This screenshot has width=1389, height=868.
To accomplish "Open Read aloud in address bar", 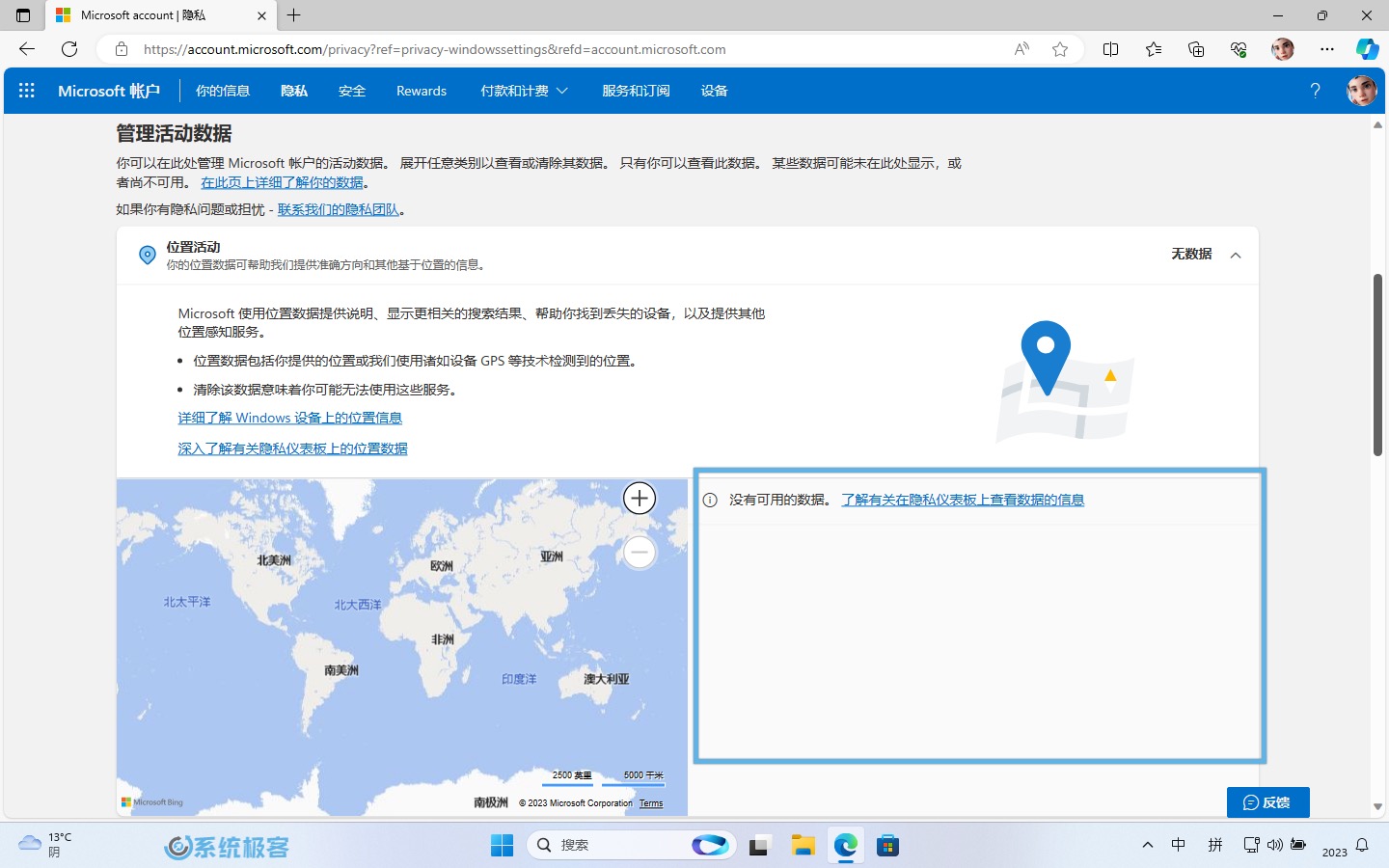I will (x=1021, y=49).
